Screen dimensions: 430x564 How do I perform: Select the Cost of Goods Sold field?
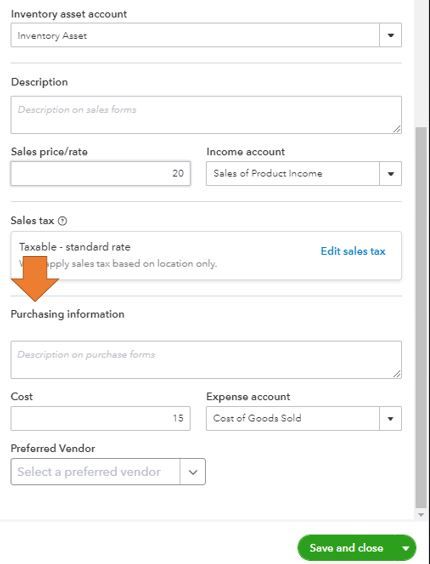click(293, 418)
